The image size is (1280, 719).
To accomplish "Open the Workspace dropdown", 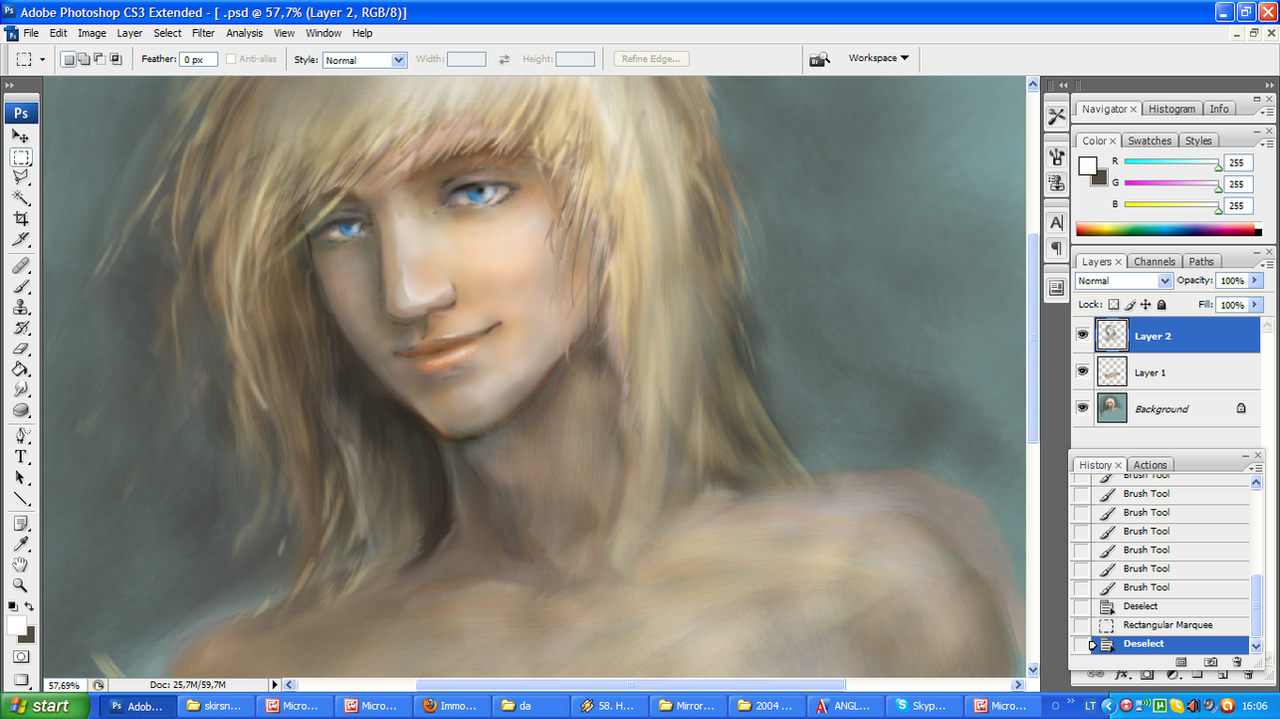I will point(878,58).
